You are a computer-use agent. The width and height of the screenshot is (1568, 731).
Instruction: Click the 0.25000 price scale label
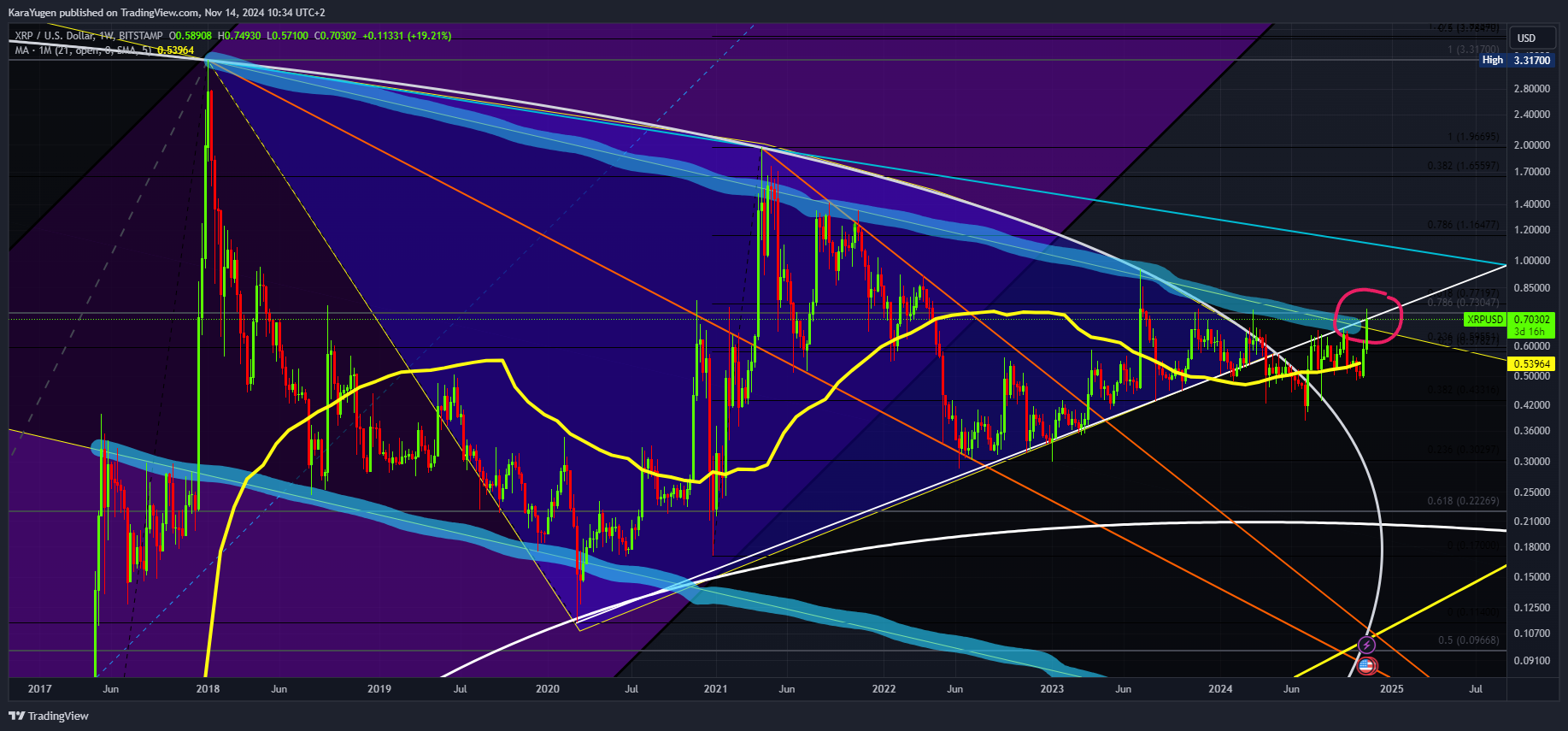[1531, 492]
